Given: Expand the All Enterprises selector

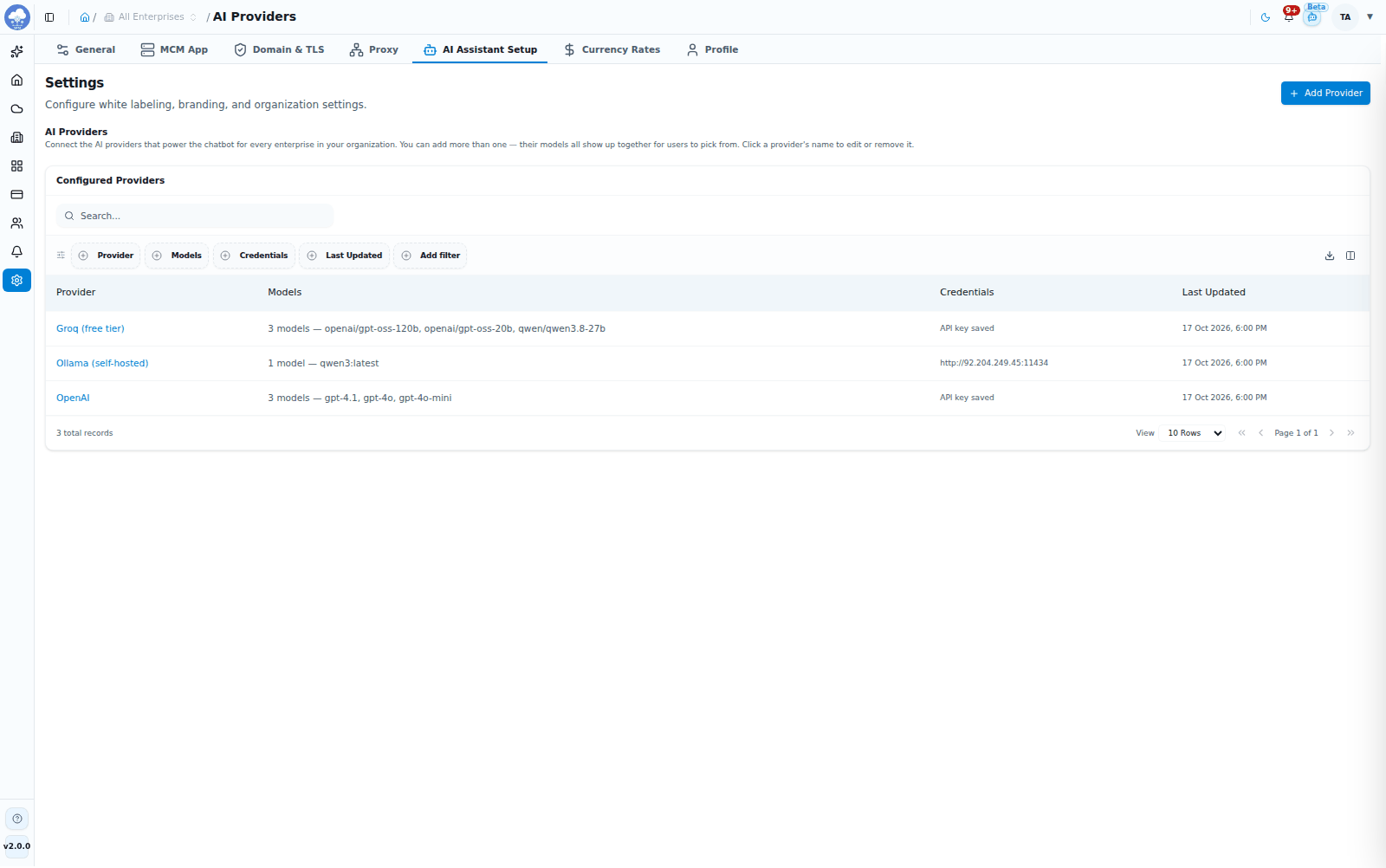Looking at the screenshot, I should (x=151, y=17).
